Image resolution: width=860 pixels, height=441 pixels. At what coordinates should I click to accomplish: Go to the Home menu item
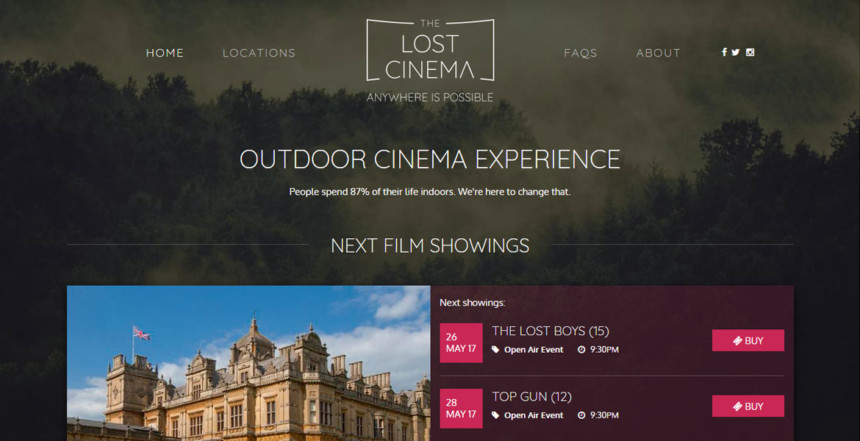point(165,53)
